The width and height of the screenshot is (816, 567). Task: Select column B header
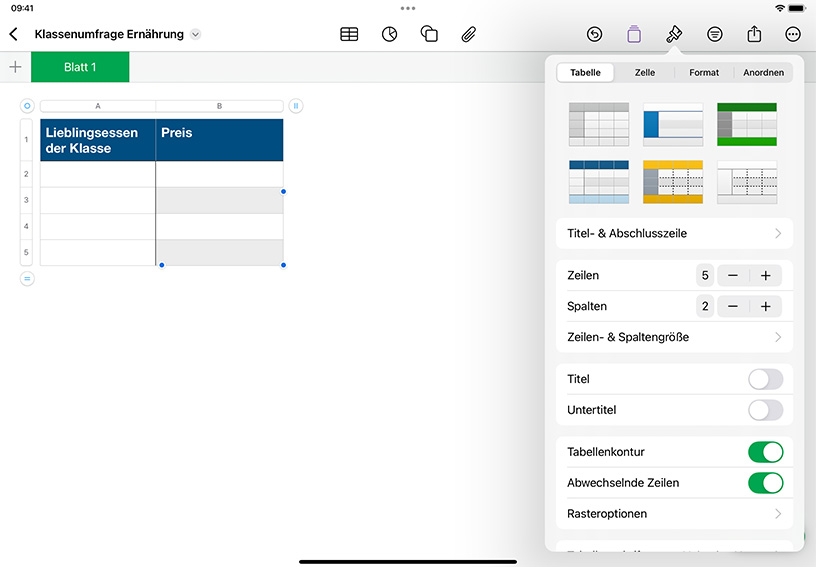point(219,106)
